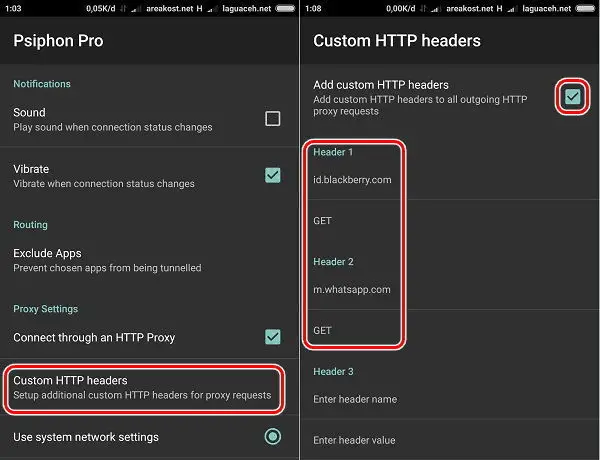Edit Header 1 name id.blackberry.com
Image resolution: width=600 pixels, height=460 pixels.
point(450,180)
